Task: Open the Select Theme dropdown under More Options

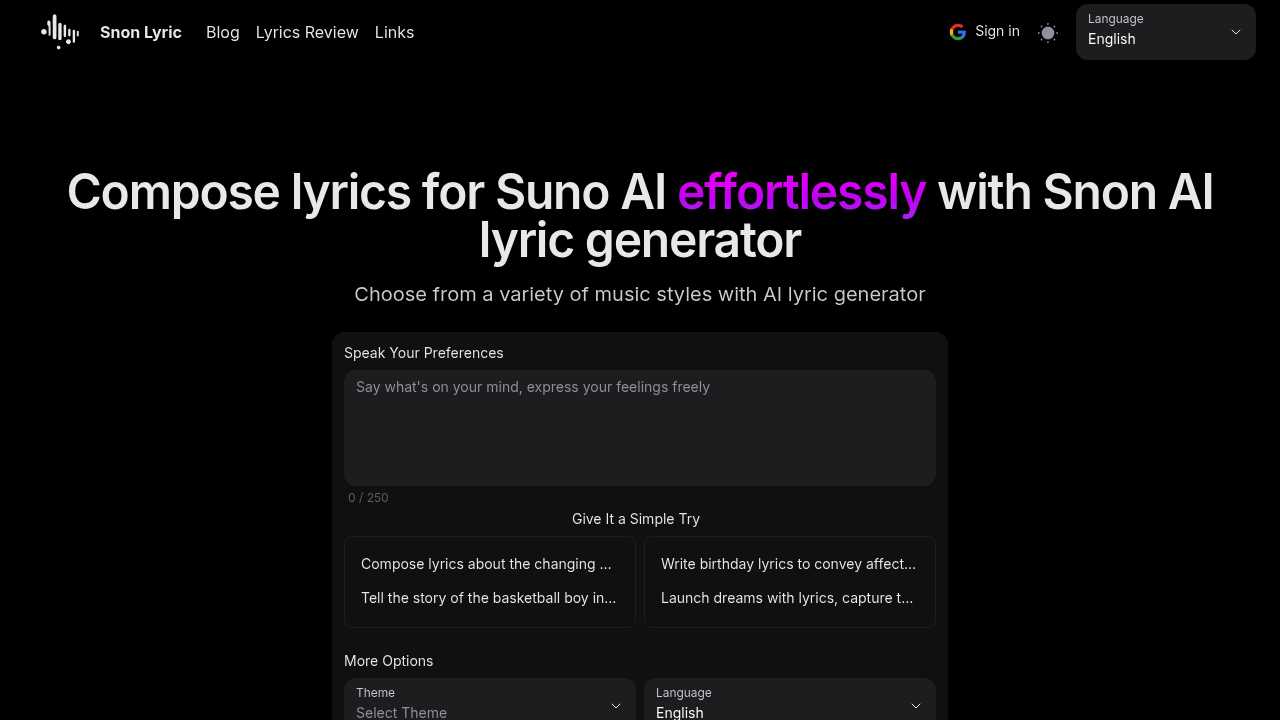Action: (x=489, y=706)
